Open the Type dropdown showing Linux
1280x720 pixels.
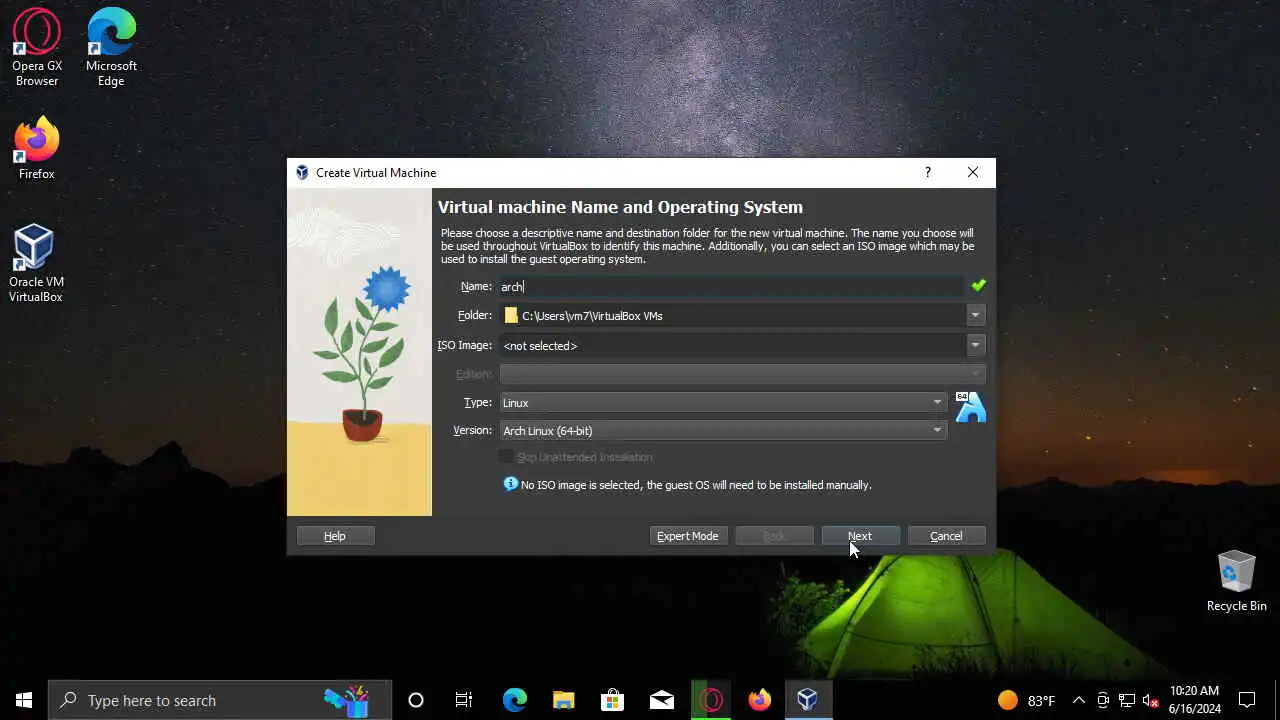tap(723, 402)
